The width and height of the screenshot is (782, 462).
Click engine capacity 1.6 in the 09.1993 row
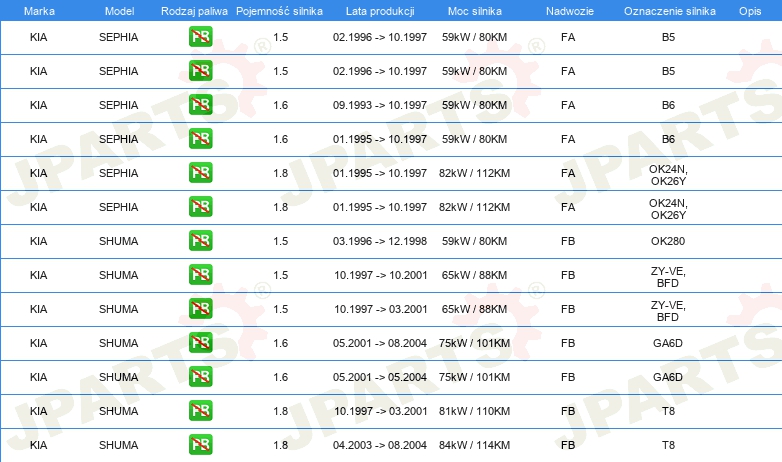(281, 105)
